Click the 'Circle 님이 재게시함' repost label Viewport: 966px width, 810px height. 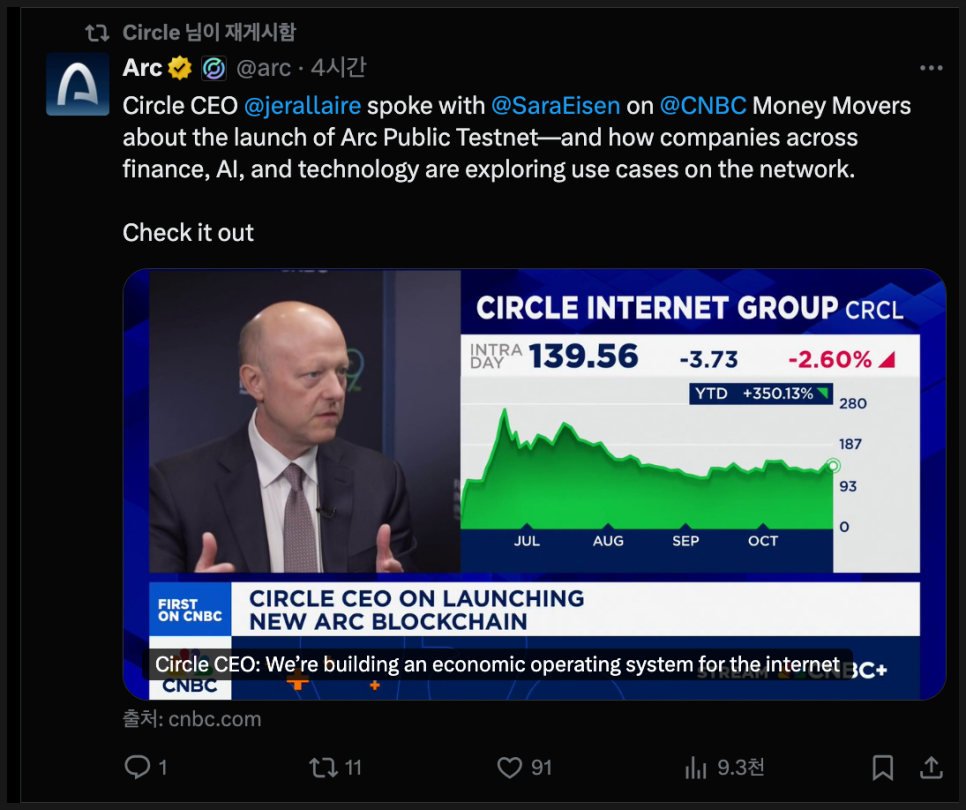click(x=209, y=33)
